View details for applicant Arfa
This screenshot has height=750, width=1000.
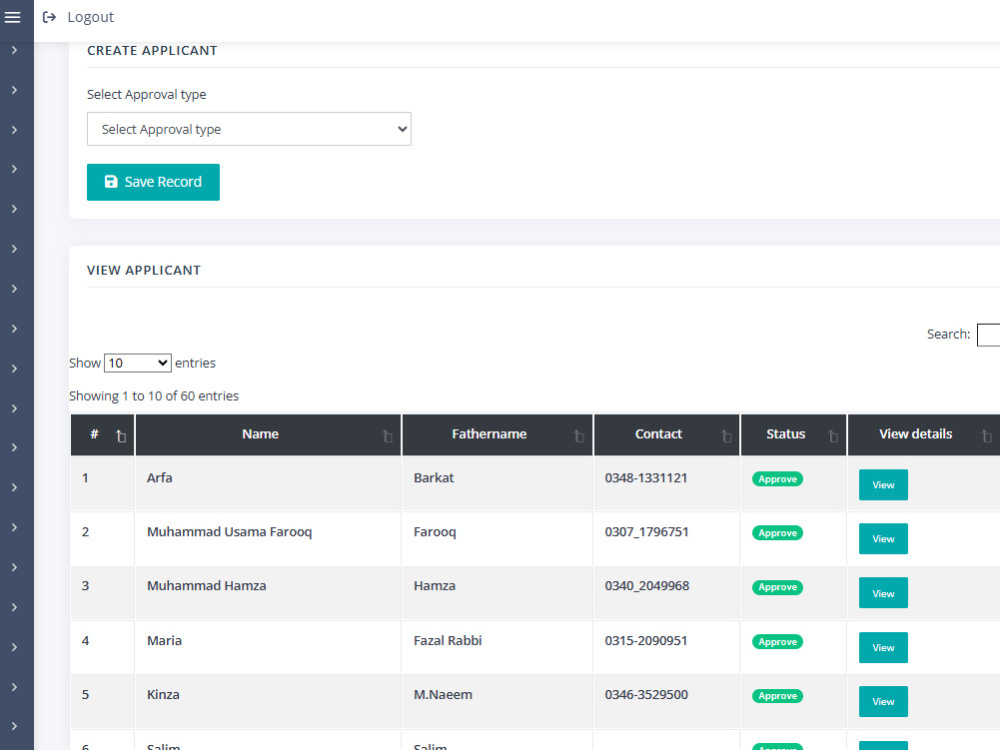(883, 485)
